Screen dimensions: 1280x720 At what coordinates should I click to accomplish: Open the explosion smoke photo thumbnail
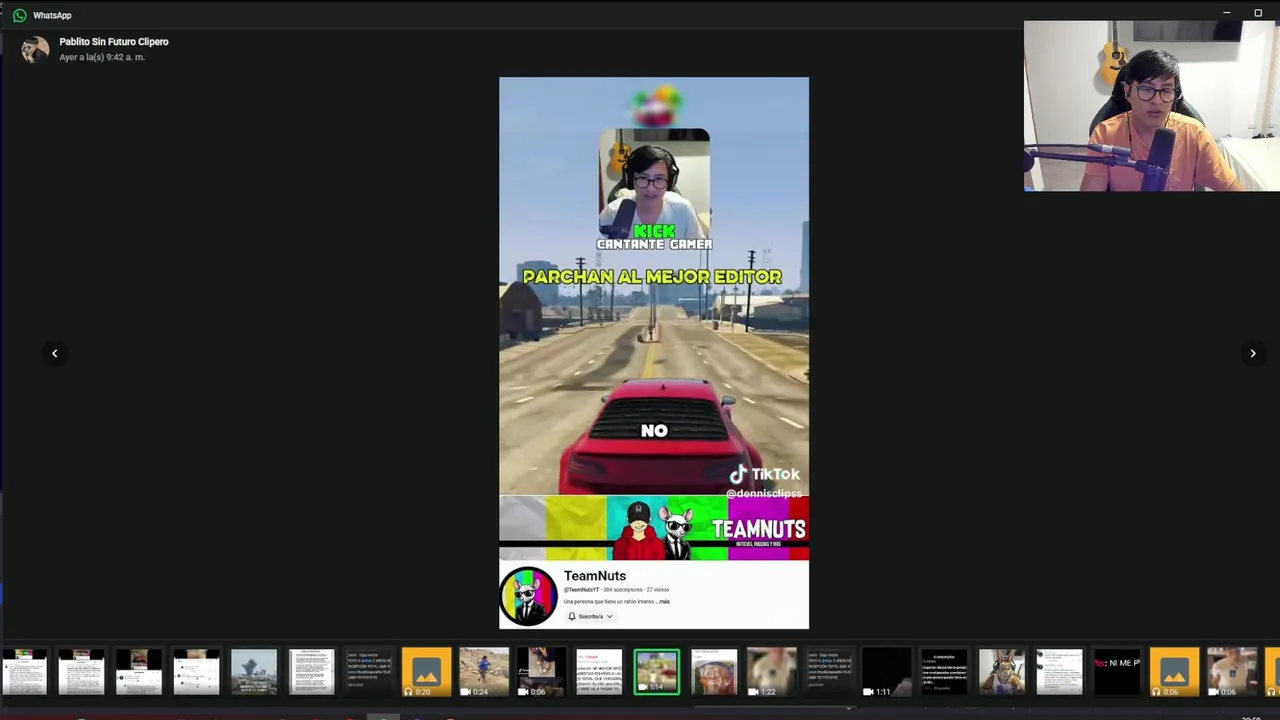click(254, 672)
